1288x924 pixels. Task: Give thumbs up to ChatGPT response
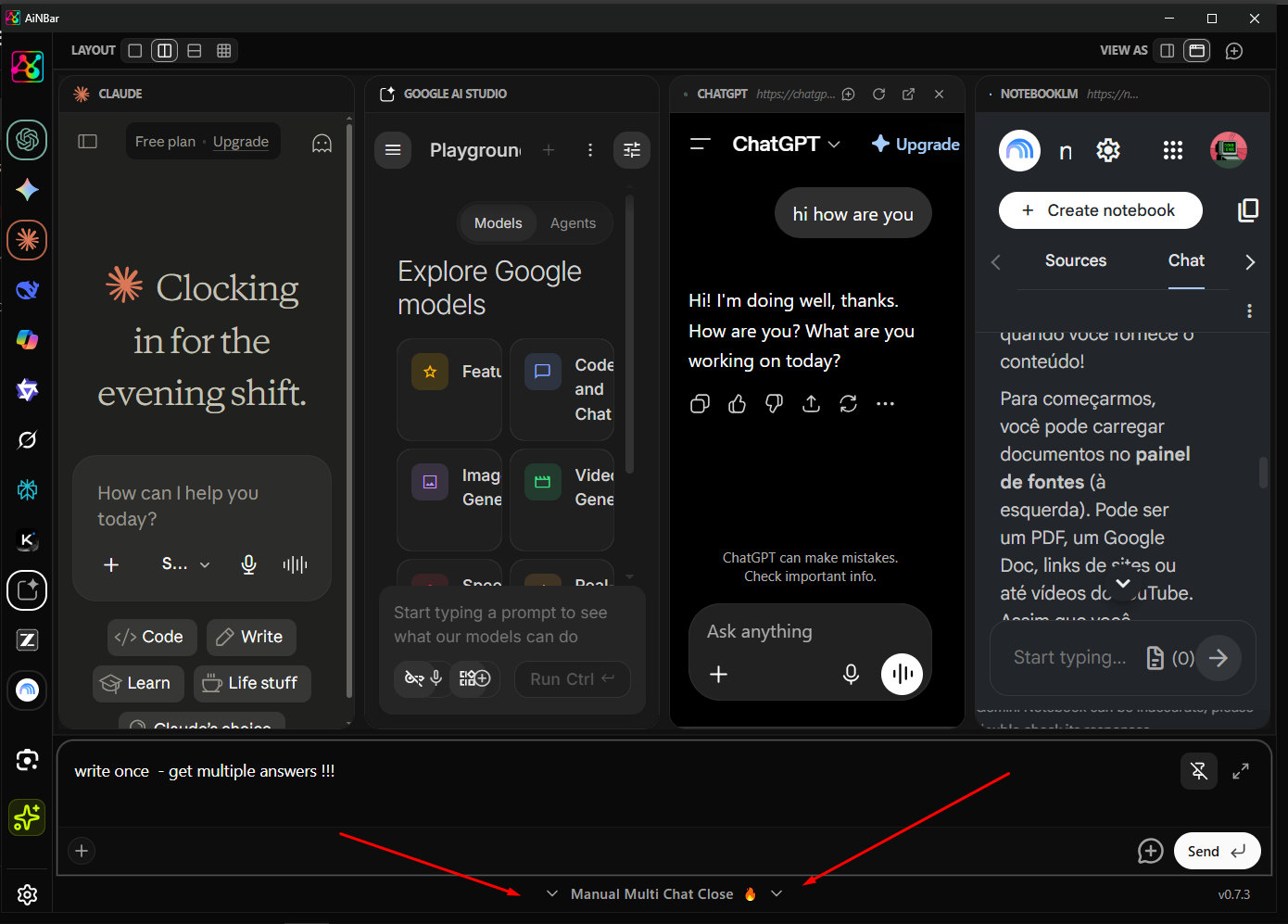[x=738, y=403]
